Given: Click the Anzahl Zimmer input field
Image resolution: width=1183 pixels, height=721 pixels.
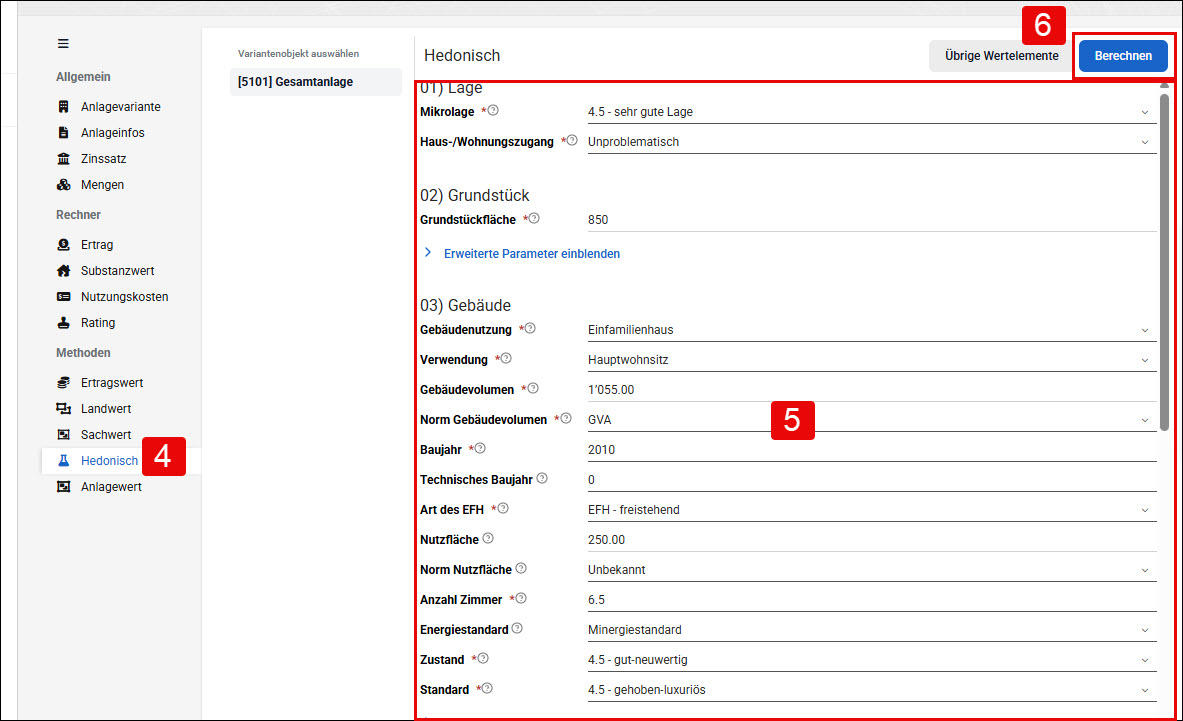Looking at the screenshot, I should click(x=871, y=600).
